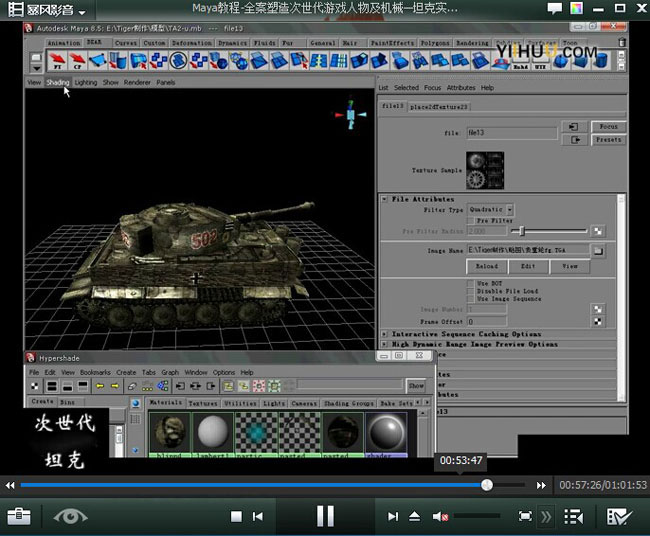Click the video seek bar knob

pyautogui.click(x=487, y=485)
